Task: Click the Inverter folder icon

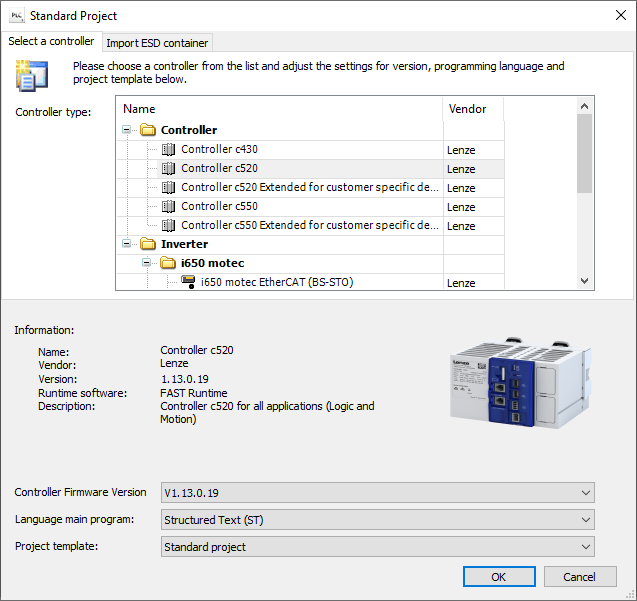Action: coord(148,244)
